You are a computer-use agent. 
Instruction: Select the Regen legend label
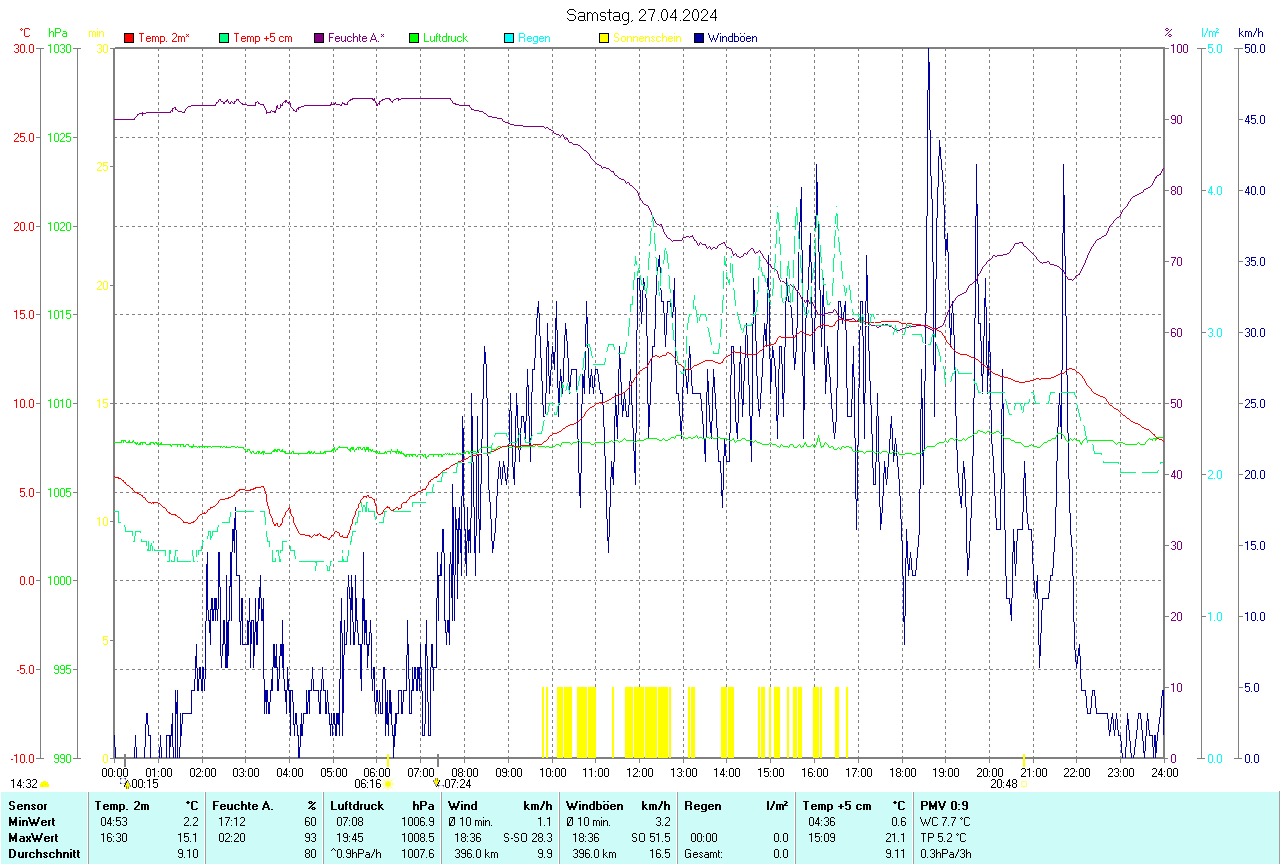point(534,38)
